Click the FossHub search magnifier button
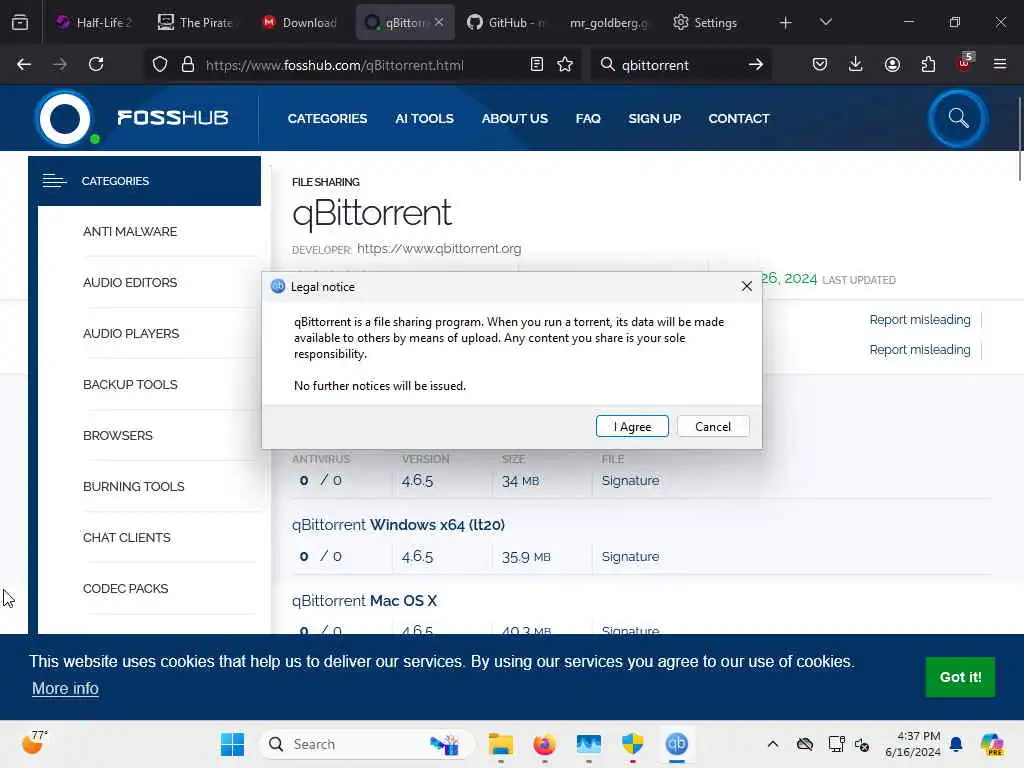 coord(957,118)
